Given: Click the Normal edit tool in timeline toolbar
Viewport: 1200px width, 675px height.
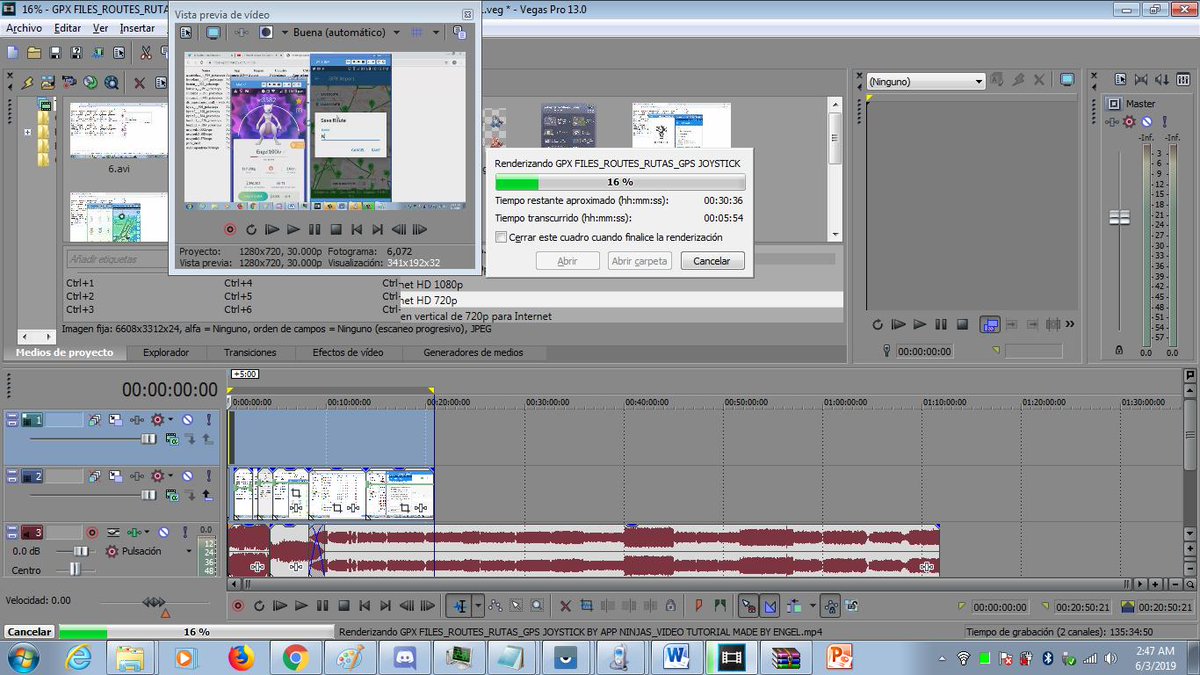Looking at the screenshot, I should click(461, 605).
